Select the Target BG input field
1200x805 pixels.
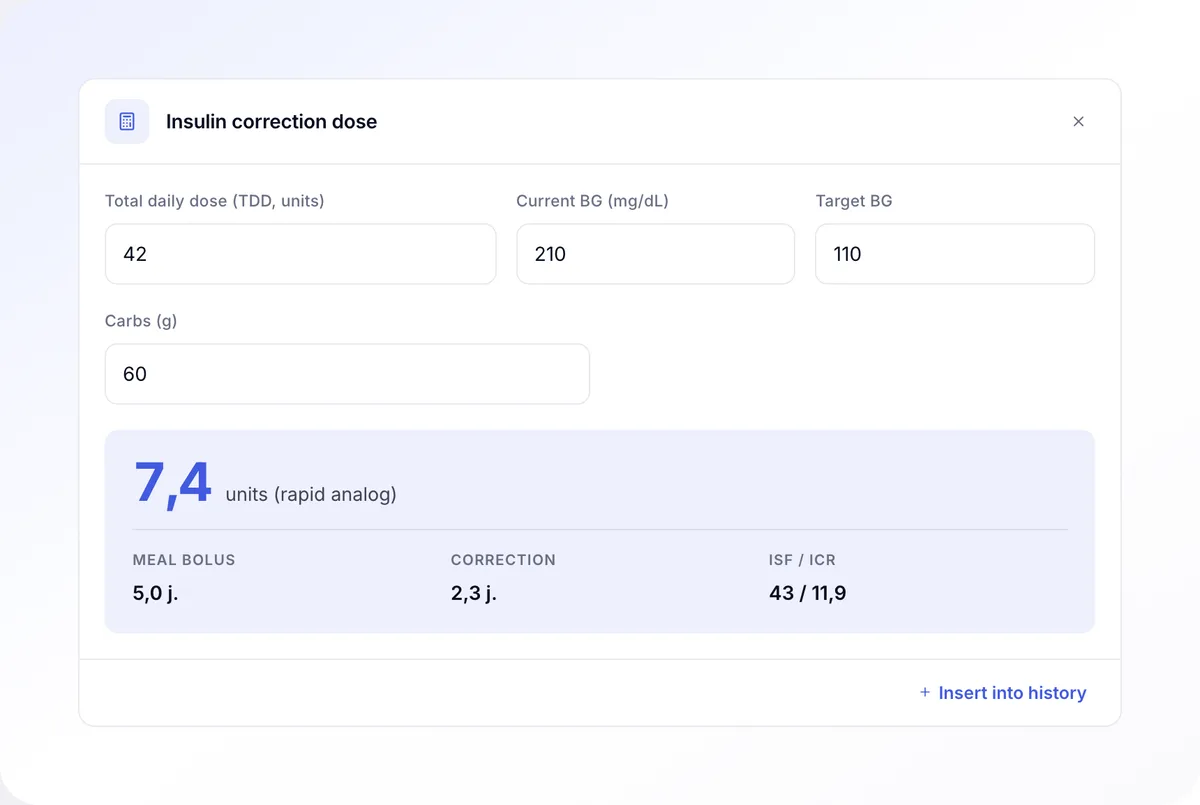(955, 254)
